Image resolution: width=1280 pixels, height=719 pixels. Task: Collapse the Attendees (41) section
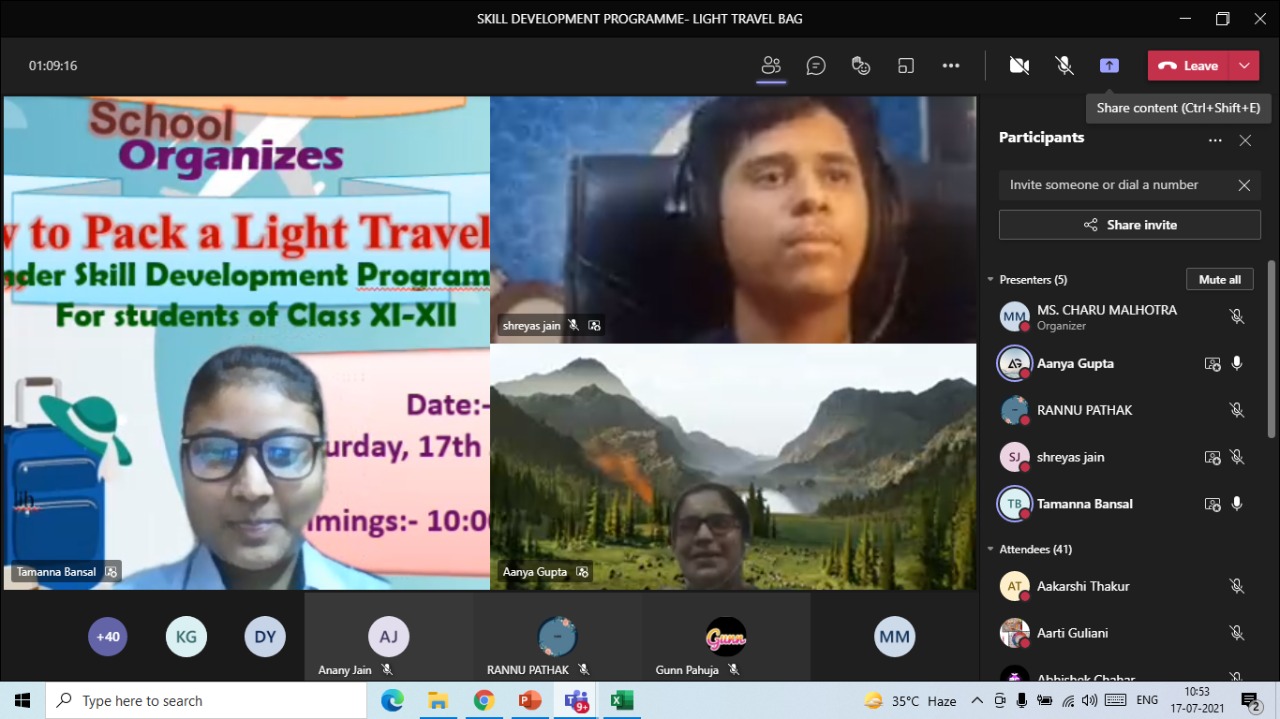pyautogui.click(x=991, y=549)
